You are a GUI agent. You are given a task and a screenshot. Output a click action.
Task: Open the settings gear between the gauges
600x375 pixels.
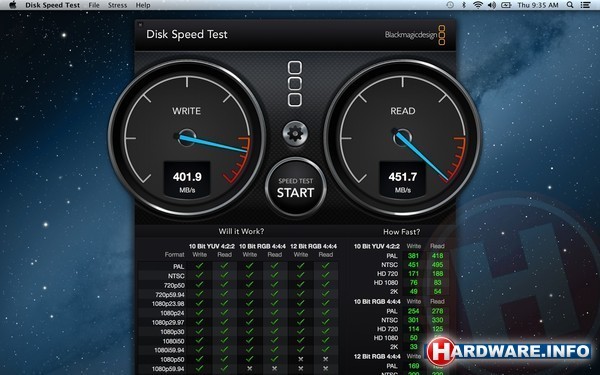pyautogui.click(x=295, y=134)
